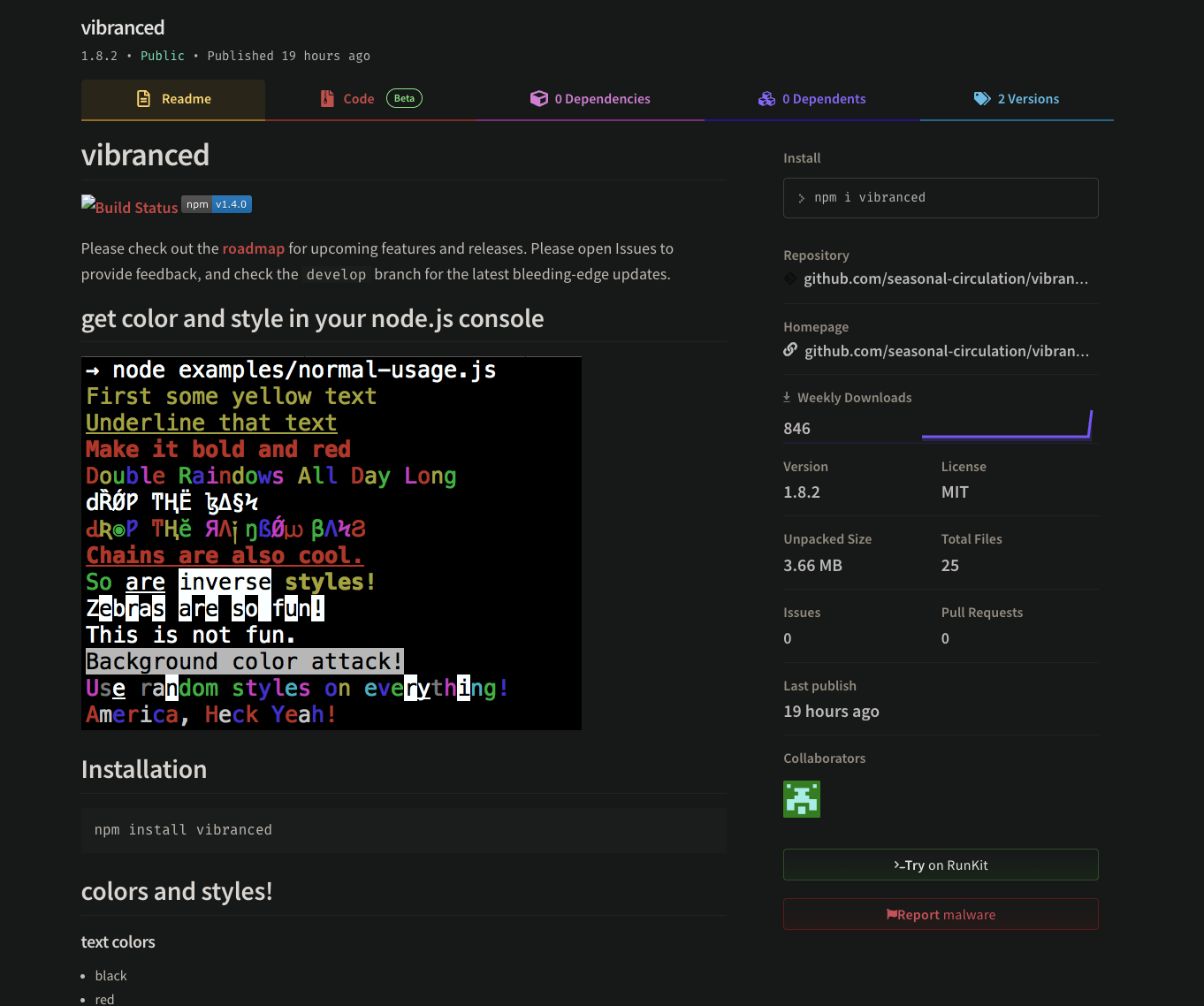1204x1006 pixels.
Task: Click the terminal prompt icon in the install box
Action: tap(801, 198)
